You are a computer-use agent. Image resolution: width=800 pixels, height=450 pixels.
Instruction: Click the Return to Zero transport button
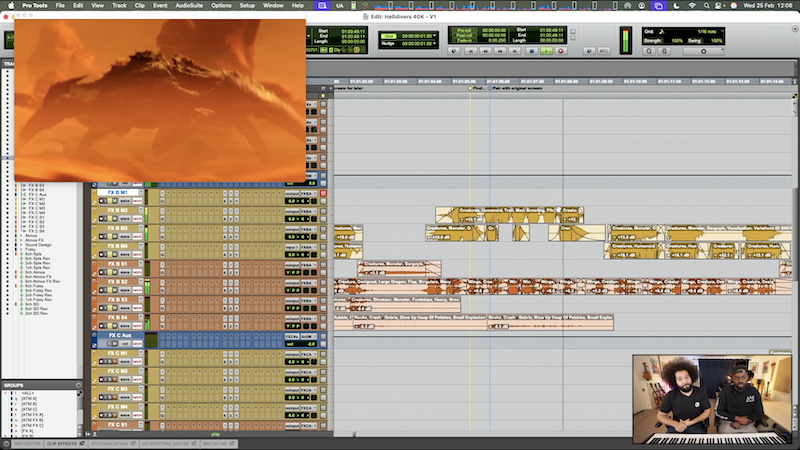pos(472,49)
